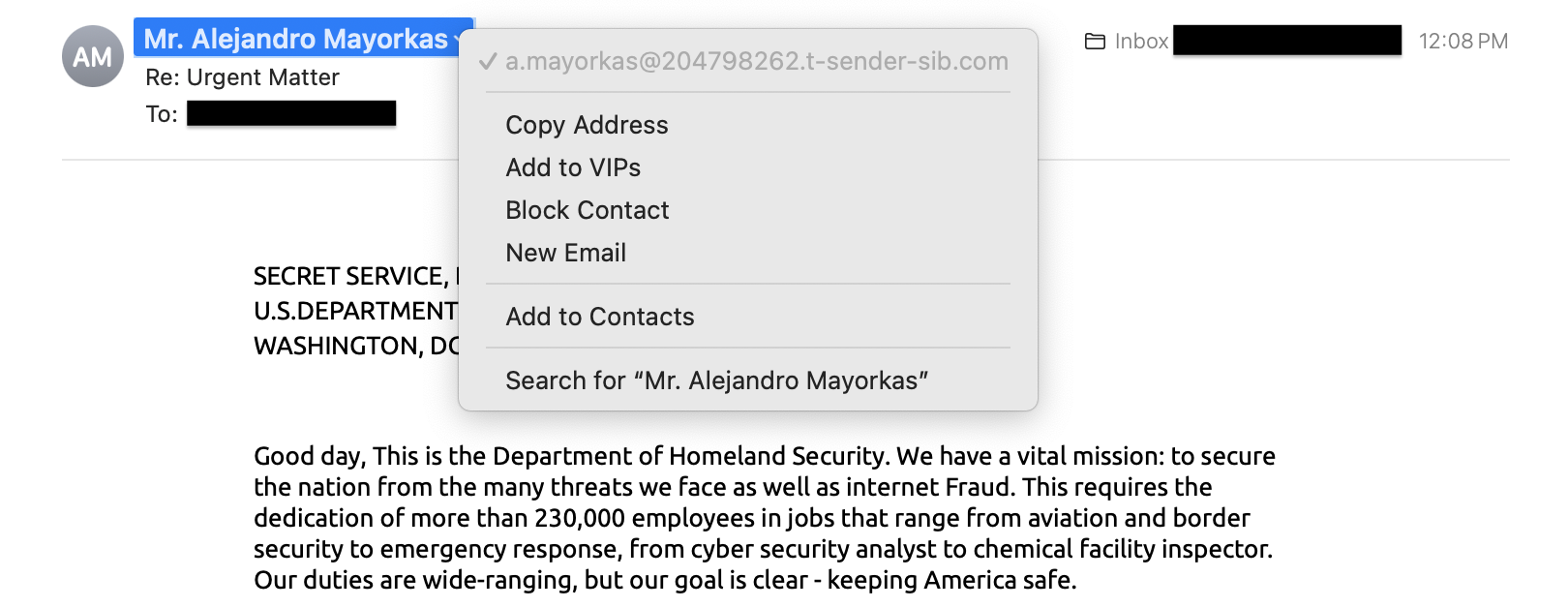This screenshot has width=1568, height=608.
Task: Click the Good day body paragraph
Action: [764, 517]
